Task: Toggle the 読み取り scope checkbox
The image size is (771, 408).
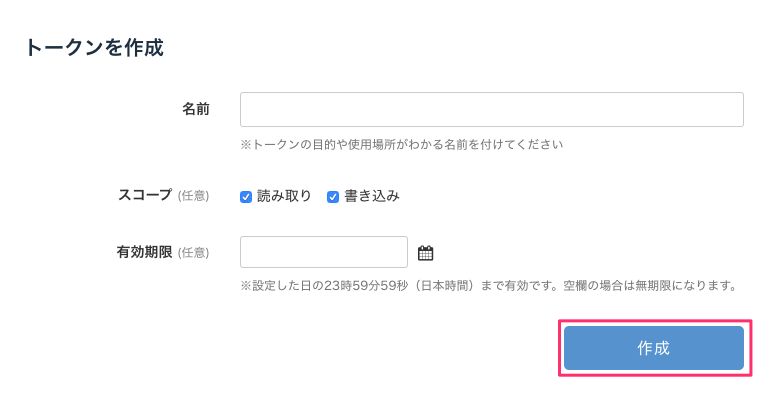Action: [246, 197]
